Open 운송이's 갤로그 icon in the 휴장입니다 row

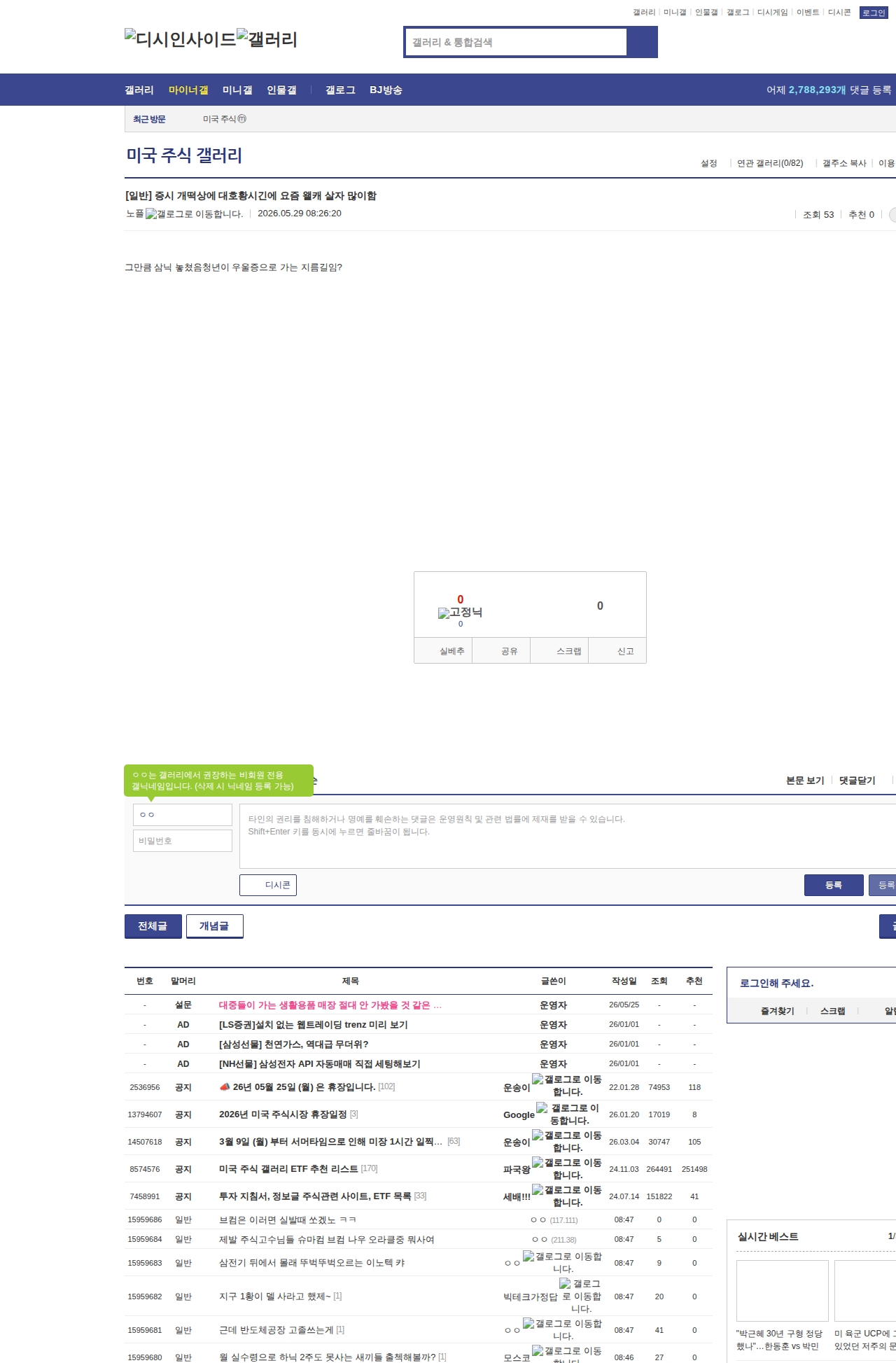[x=566, y=1085]
